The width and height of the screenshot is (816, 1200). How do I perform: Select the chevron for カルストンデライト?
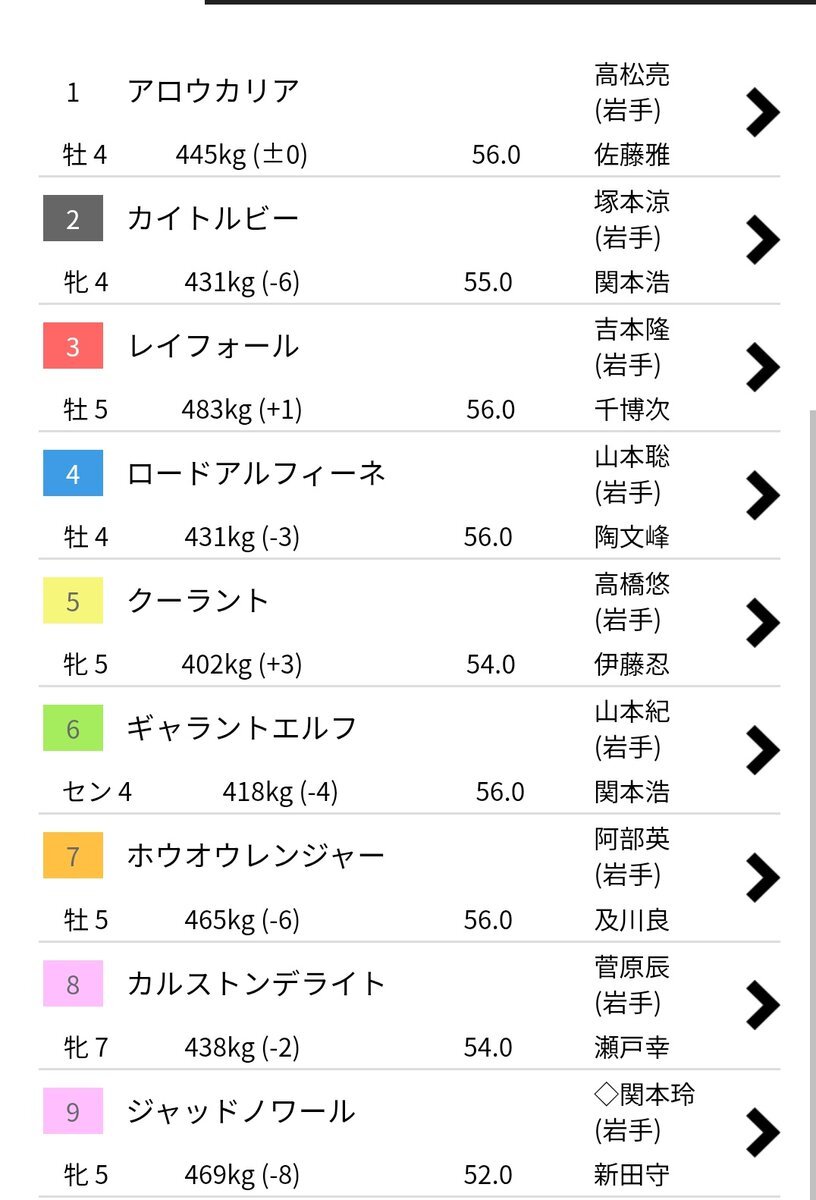(762, 1004)
